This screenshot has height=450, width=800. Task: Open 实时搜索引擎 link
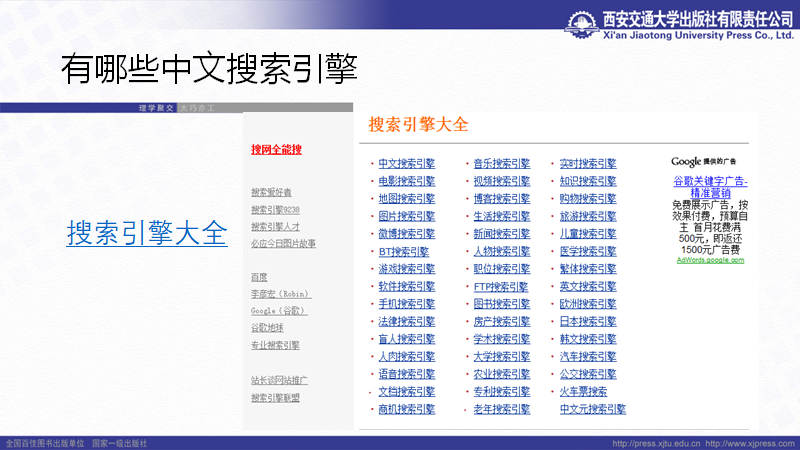(x=588, y=164)
